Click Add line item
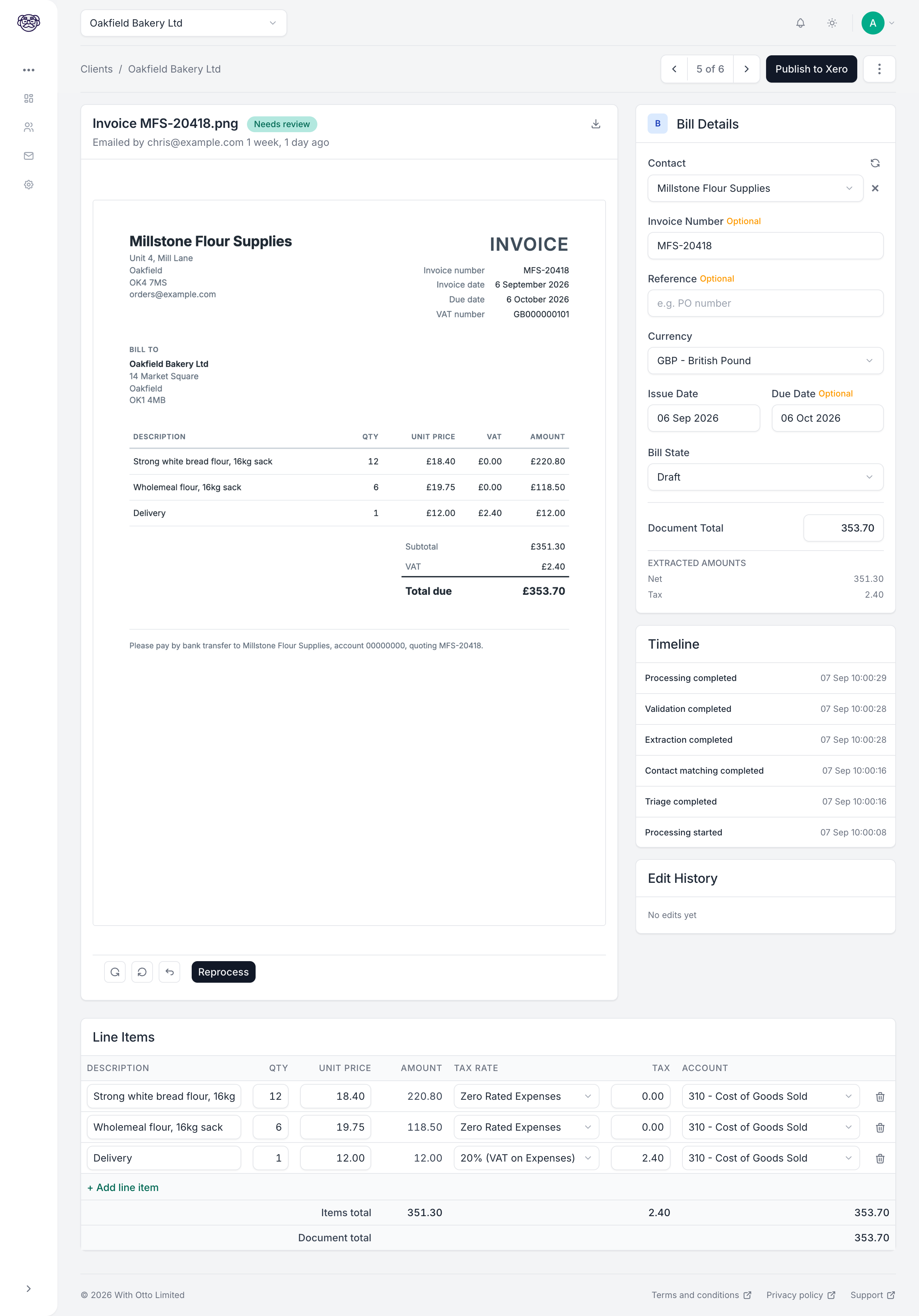Image resolution: width=919 pixels, height=1316 pixels. coord(123,1188)
